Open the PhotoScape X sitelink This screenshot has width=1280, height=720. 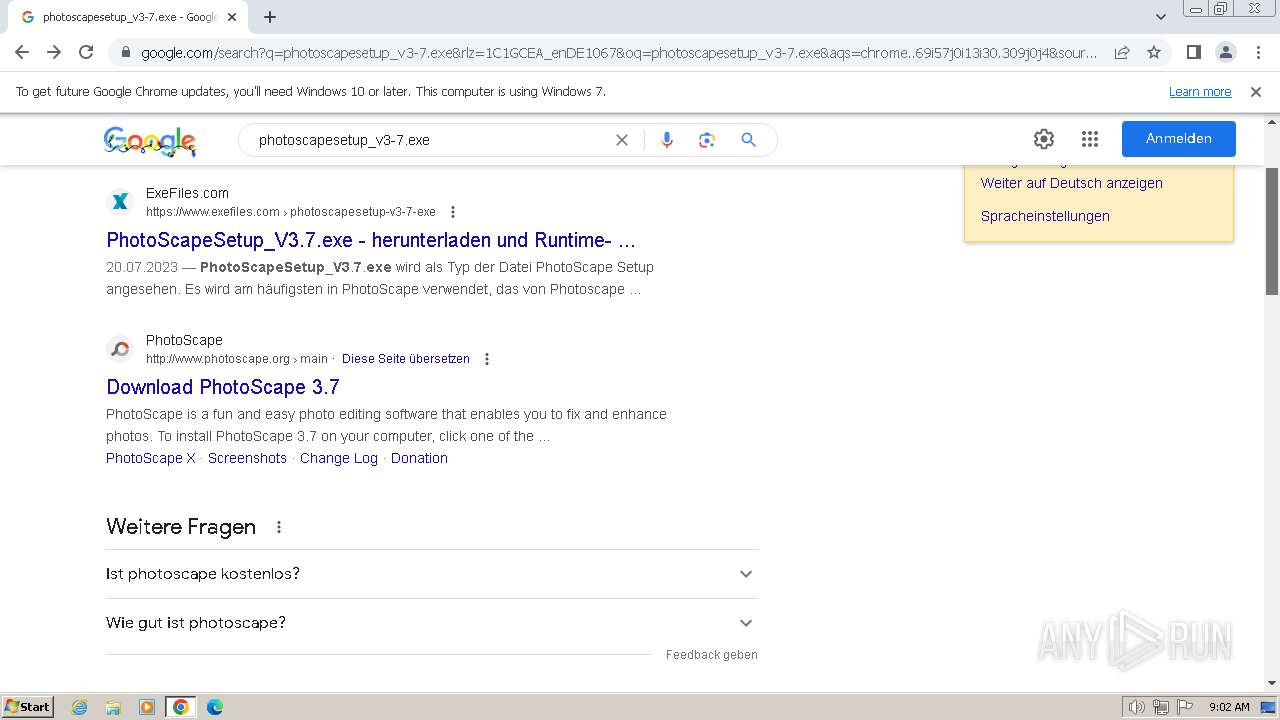(151, 458)
